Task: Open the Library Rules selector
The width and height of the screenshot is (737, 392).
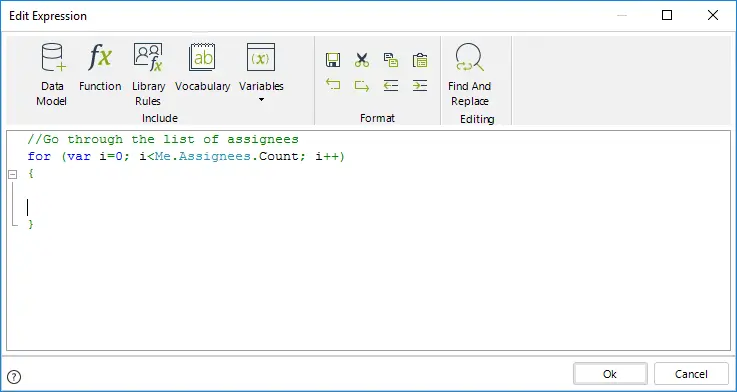Action: click(148, 74)
